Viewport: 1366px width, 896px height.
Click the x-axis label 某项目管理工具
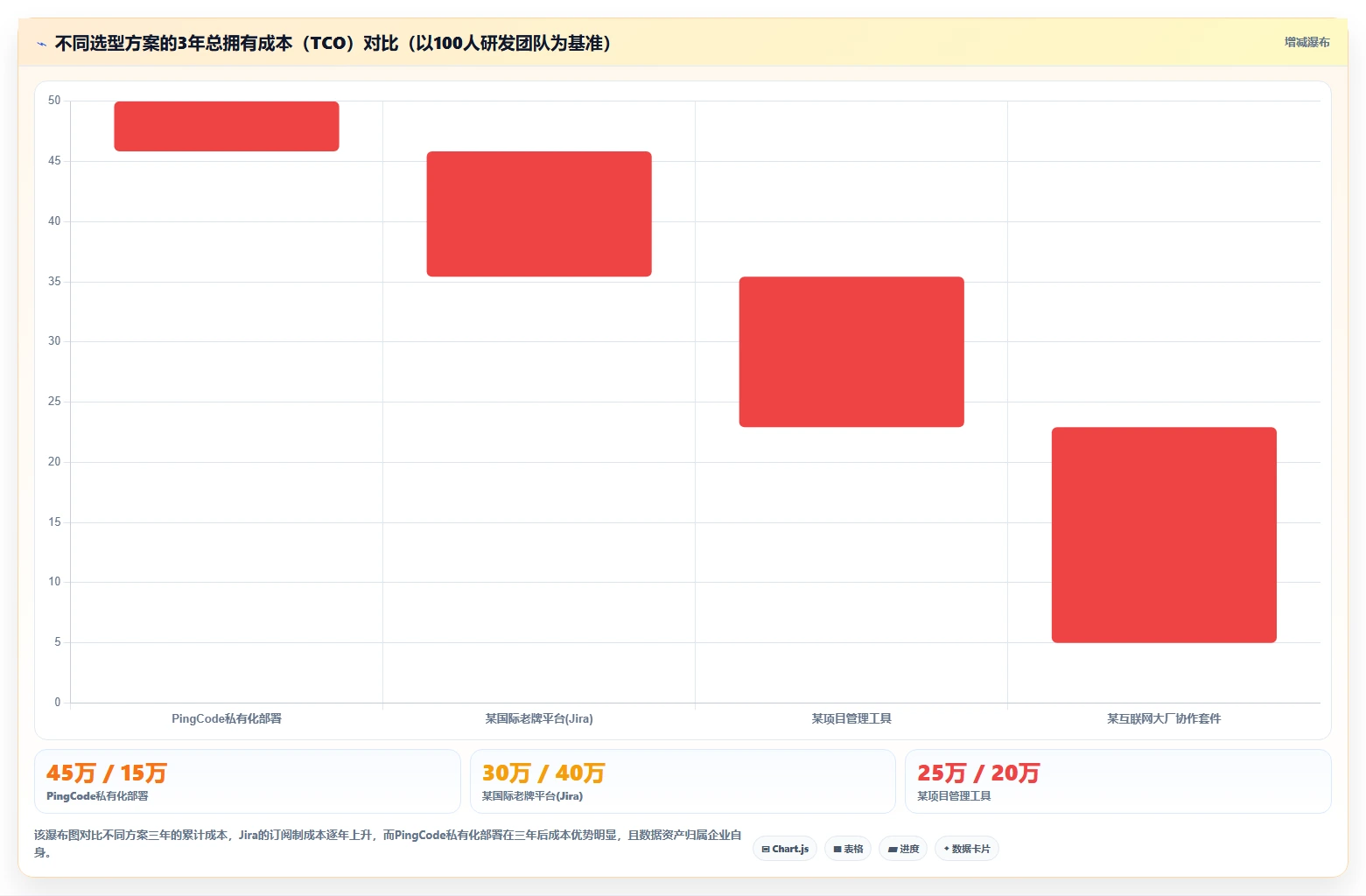(851, 718)
